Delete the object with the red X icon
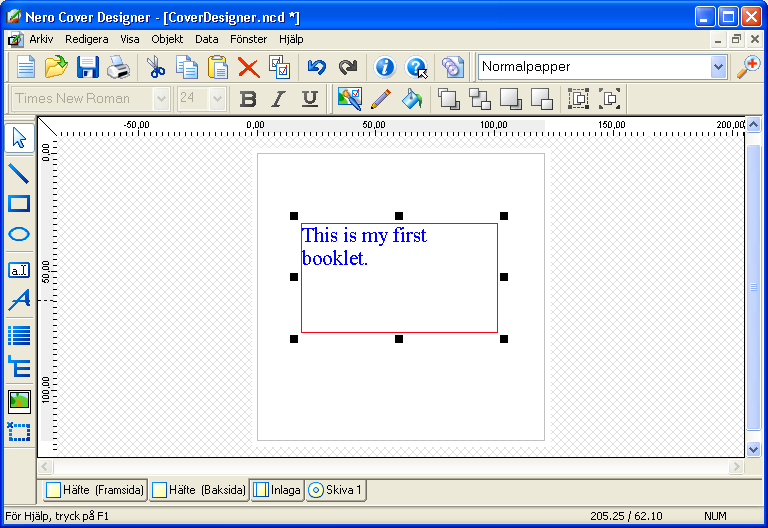This screenshot has height=528, width=768. point(249,67)
